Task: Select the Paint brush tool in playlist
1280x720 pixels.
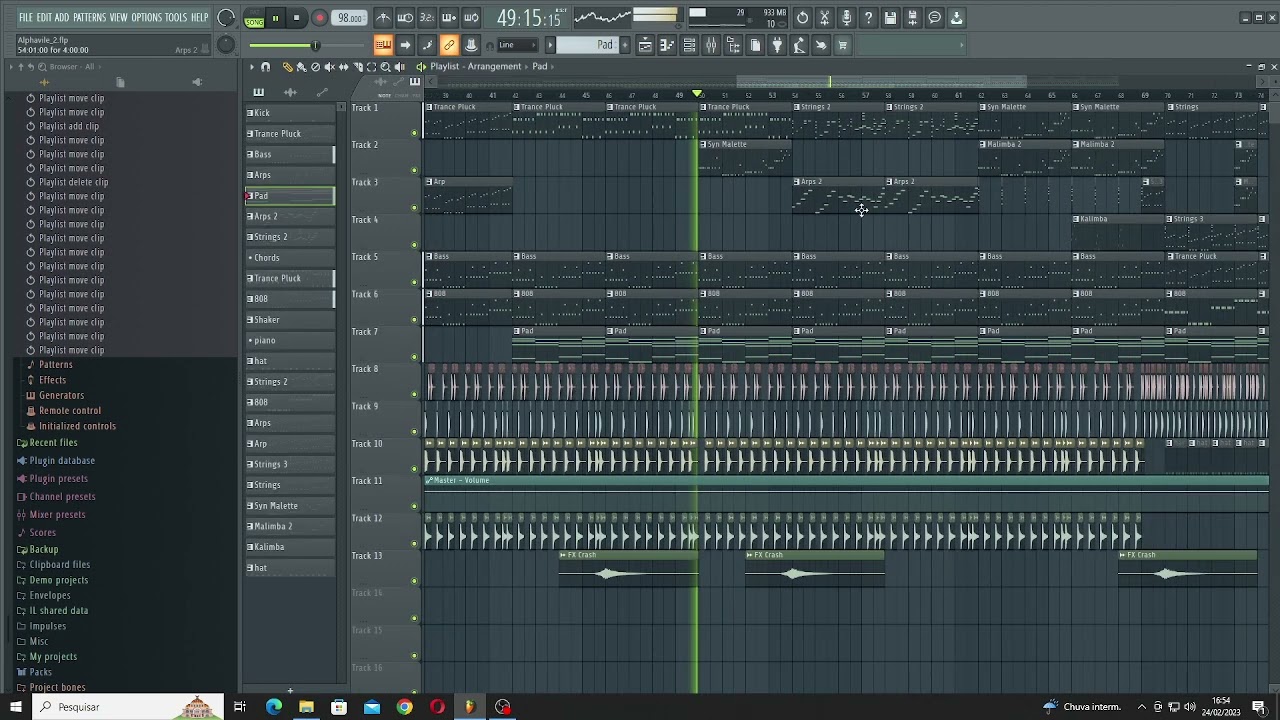Action: (x=301, y=67)
